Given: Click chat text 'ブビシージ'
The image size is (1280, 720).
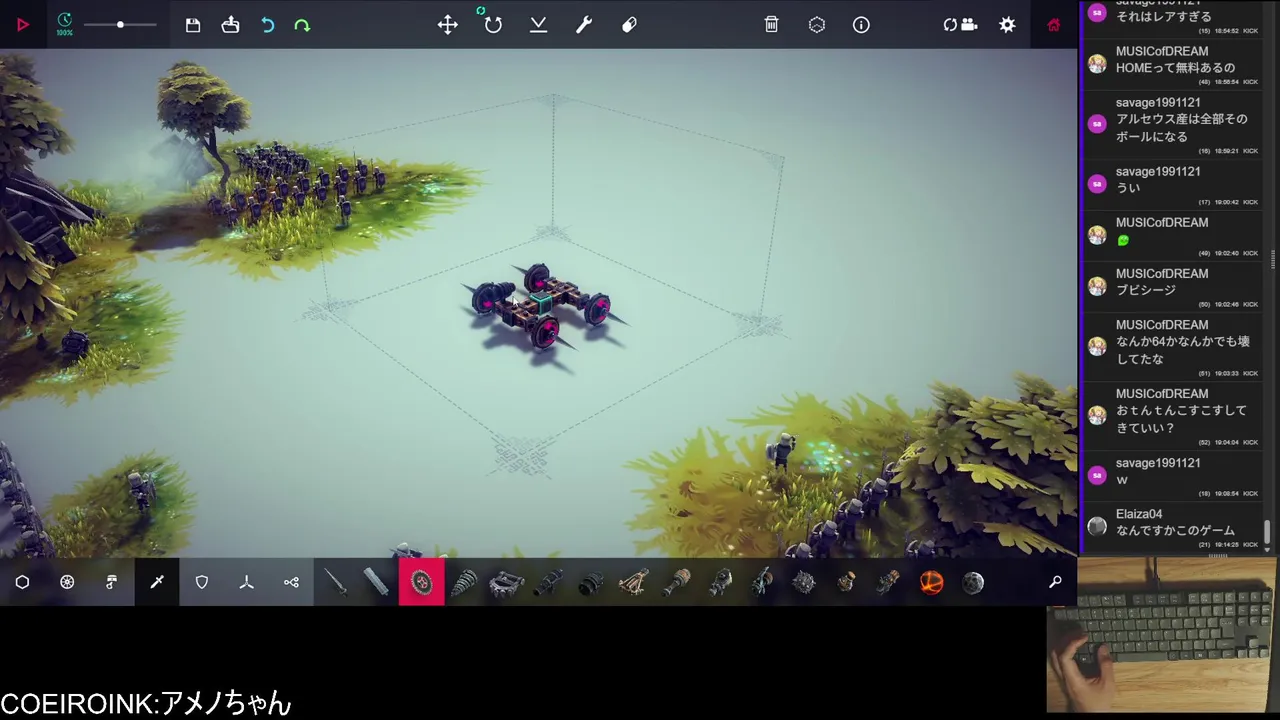Looking at the screenshot, I should point(1146,290).
